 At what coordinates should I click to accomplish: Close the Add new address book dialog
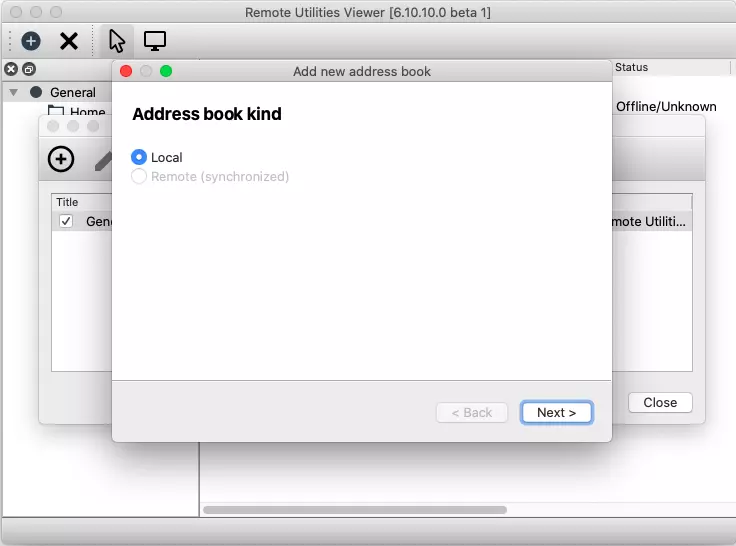tap(126, 71)
